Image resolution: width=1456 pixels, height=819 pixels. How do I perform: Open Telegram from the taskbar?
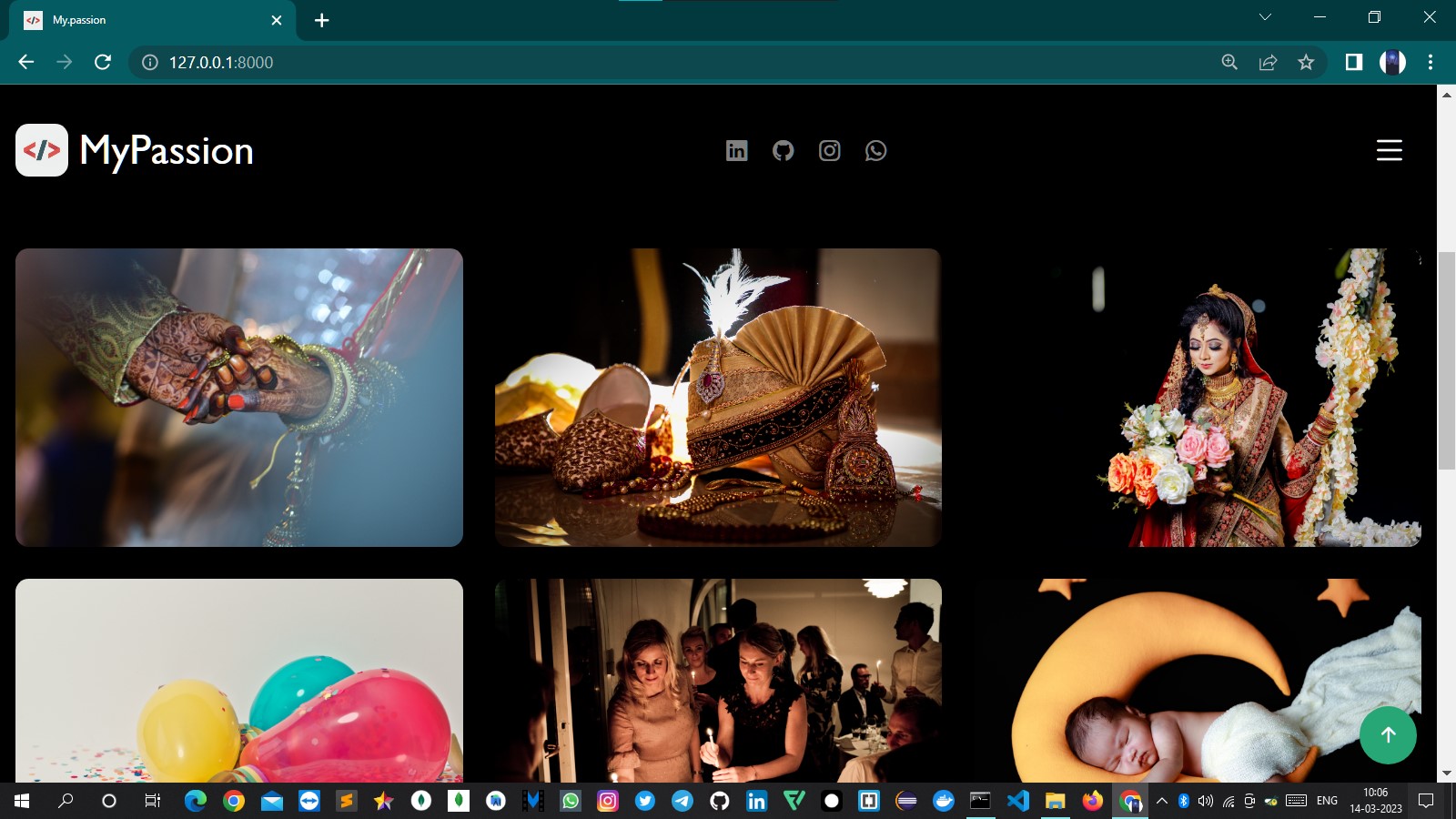point(682,801)
